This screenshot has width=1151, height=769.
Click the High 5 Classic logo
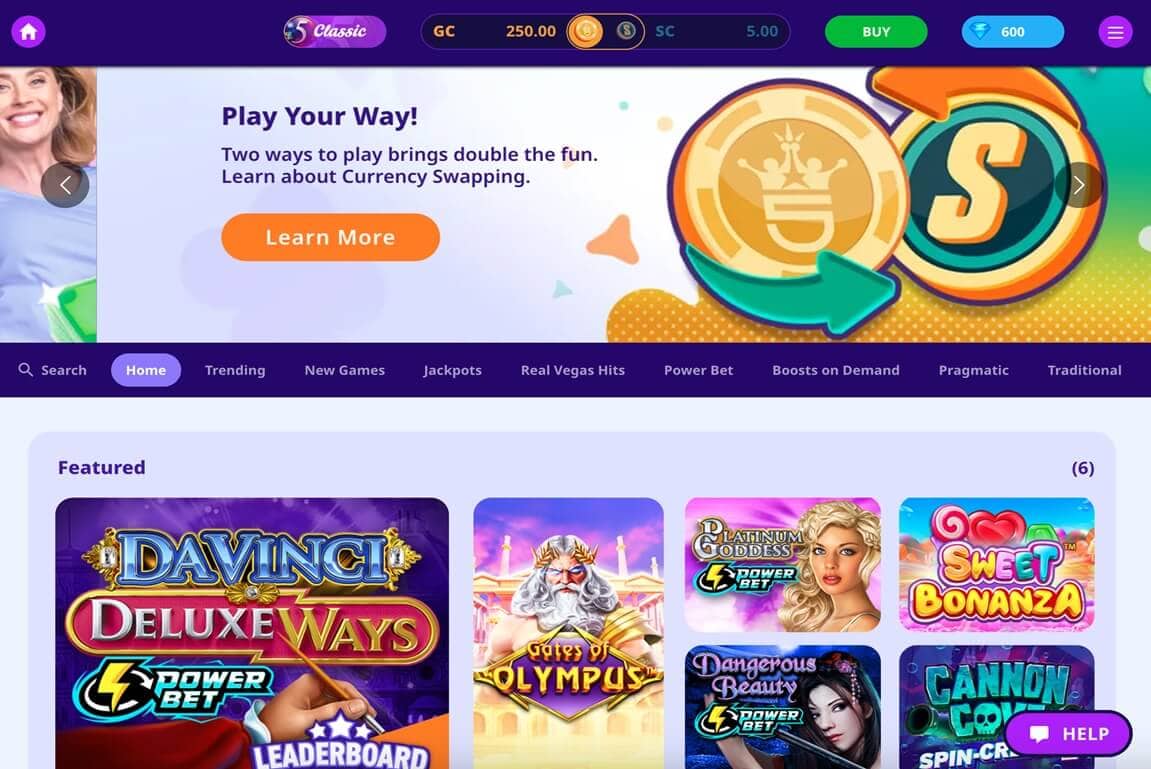click(335, 32)
